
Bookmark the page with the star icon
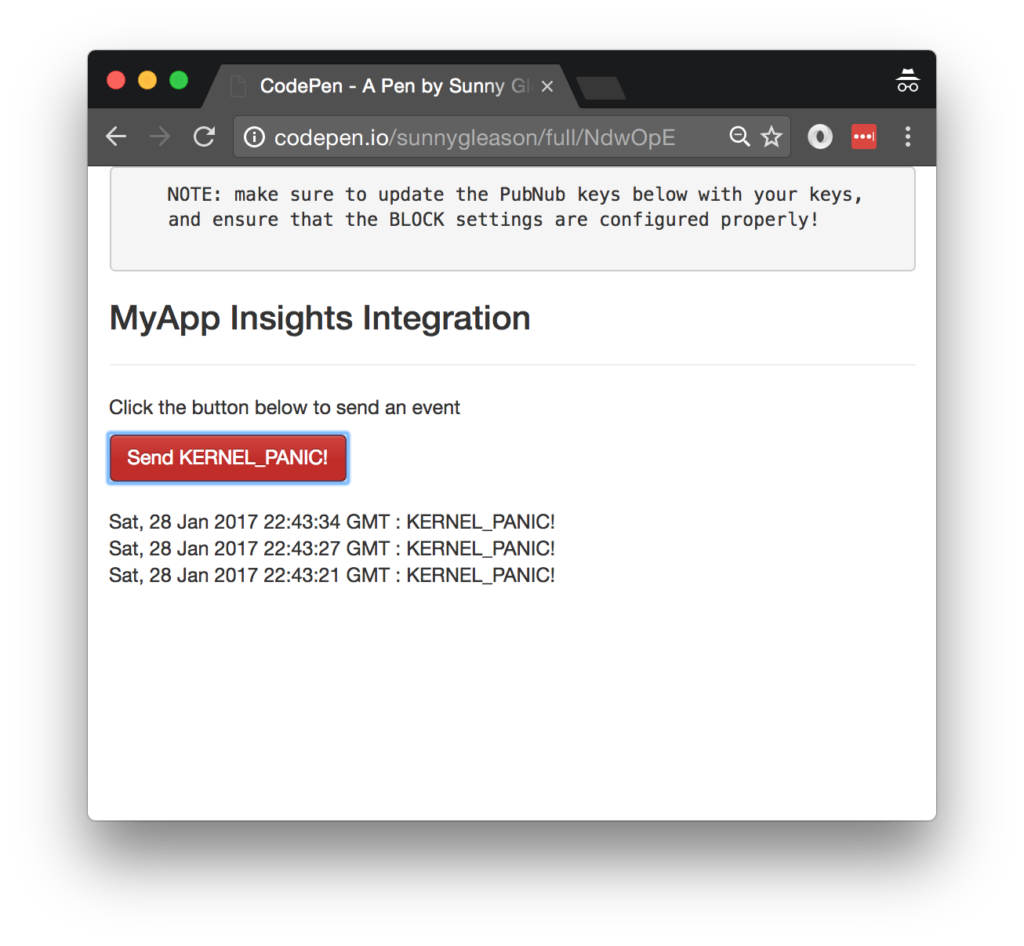(772, 137)
